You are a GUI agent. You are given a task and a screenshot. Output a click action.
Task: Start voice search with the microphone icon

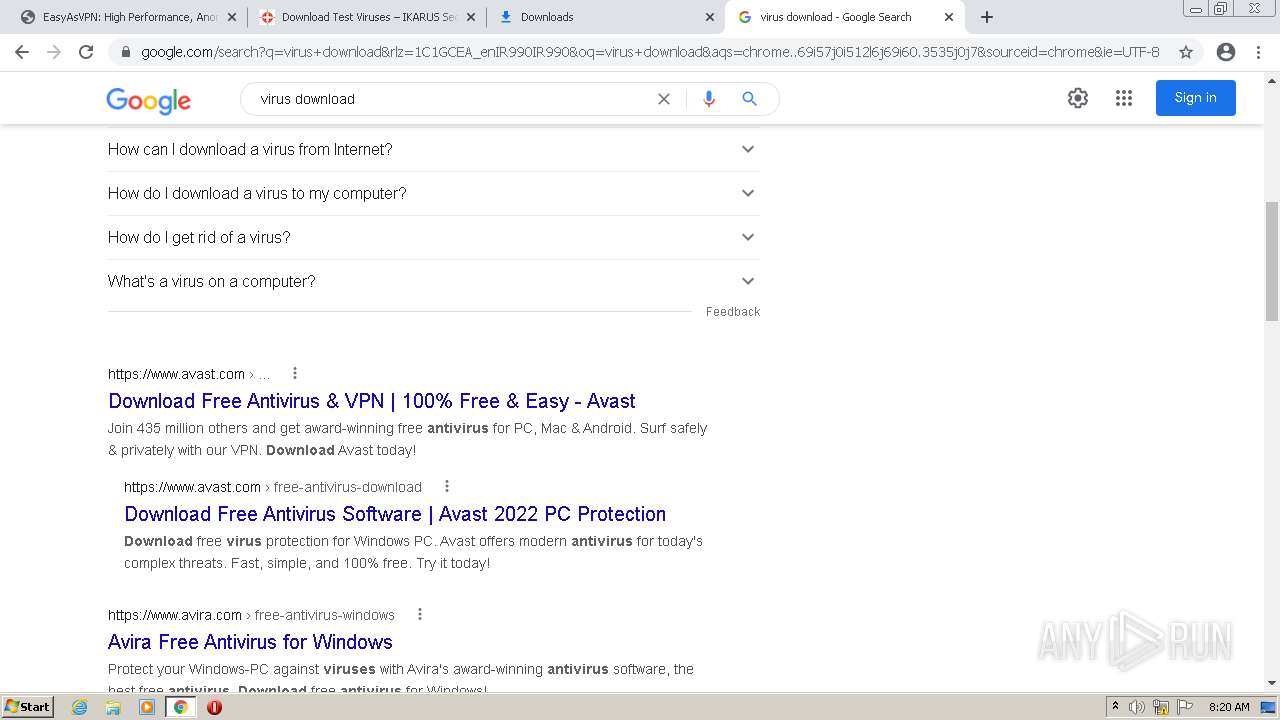pos(709,99)
